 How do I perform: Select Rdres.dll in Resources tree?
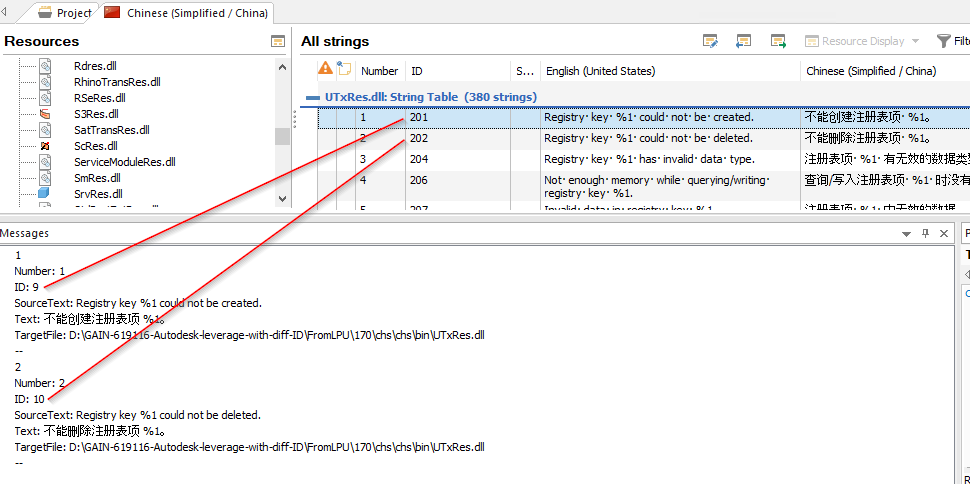95,66
